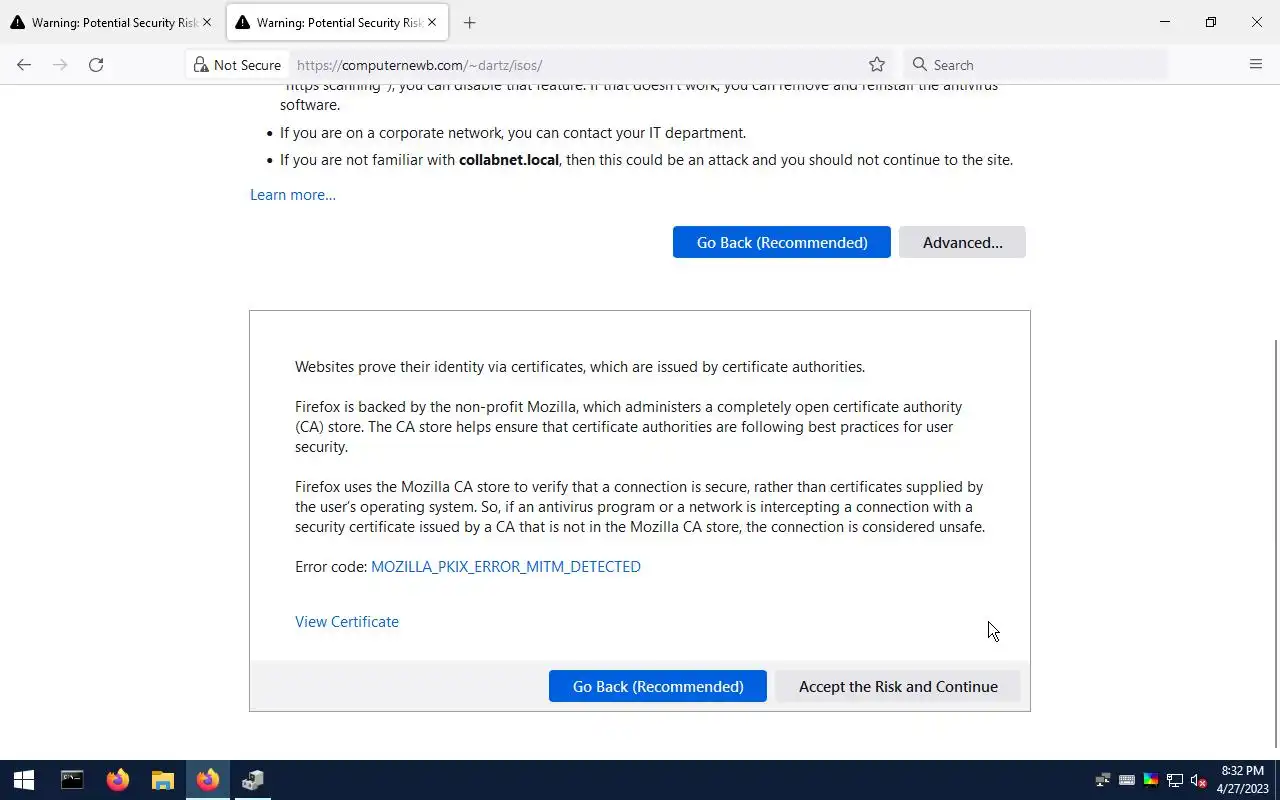Bookmark this page with the star icon
The height and width of the screenshot is (800, 1280).
pyautogui.click(x=877, y=65)
